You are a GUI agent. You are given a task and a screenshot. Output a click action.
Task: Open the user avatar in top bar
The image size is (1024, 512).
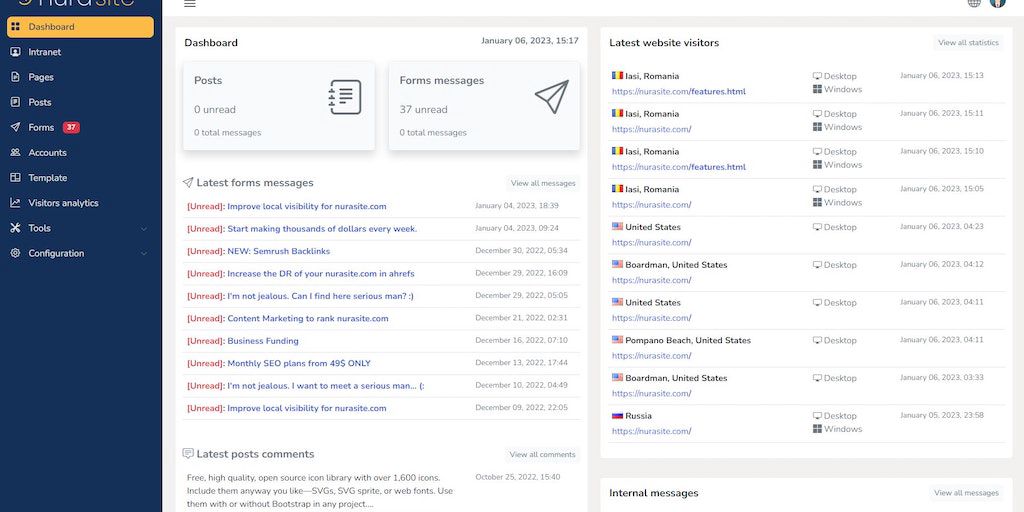pos(997,3)
